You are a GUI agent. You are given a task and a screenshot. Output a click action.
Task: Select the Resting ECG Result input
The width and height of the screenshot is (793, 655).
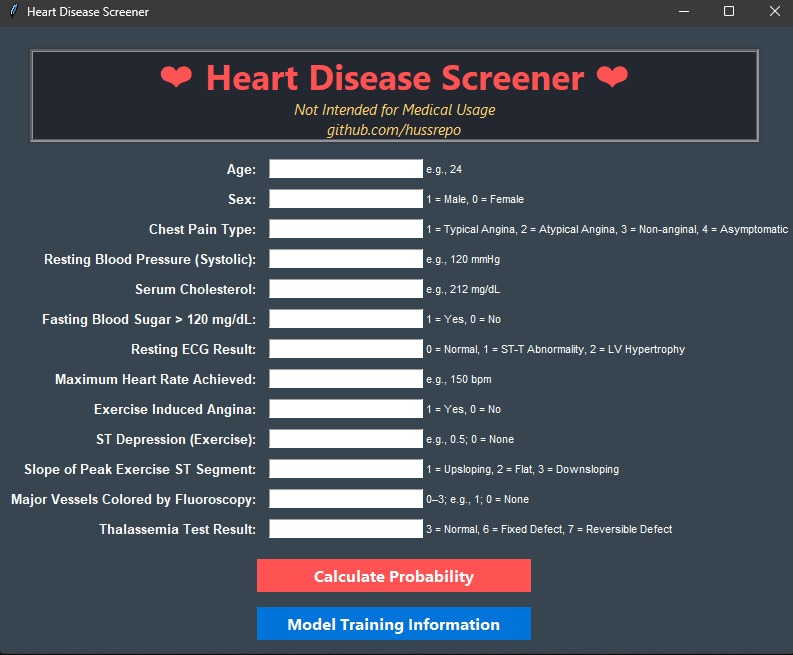tap(346, 349)
